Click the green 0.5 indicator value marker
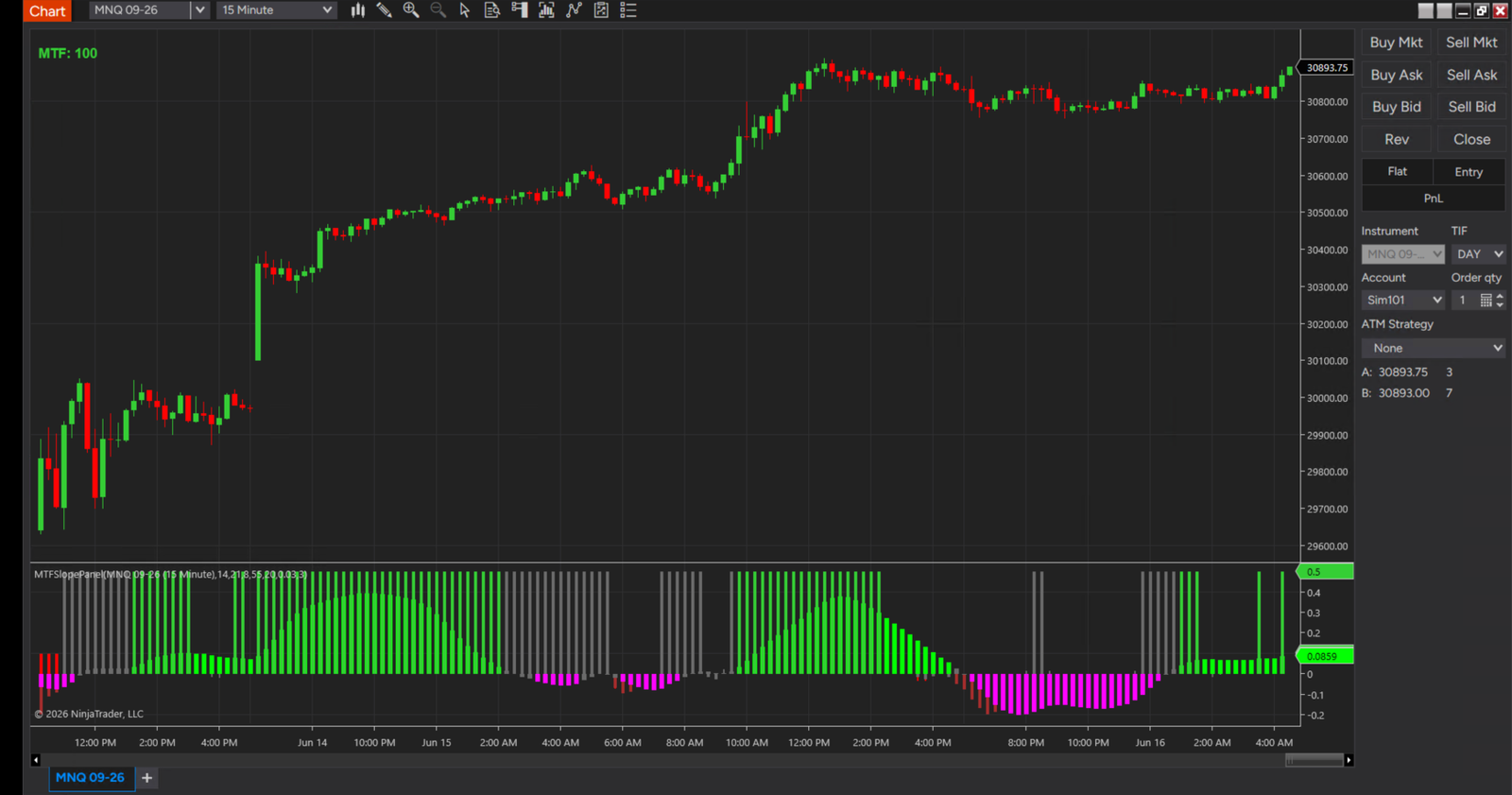The height and width of the screenshot is (795, 1512). (x=1325, y=572)
